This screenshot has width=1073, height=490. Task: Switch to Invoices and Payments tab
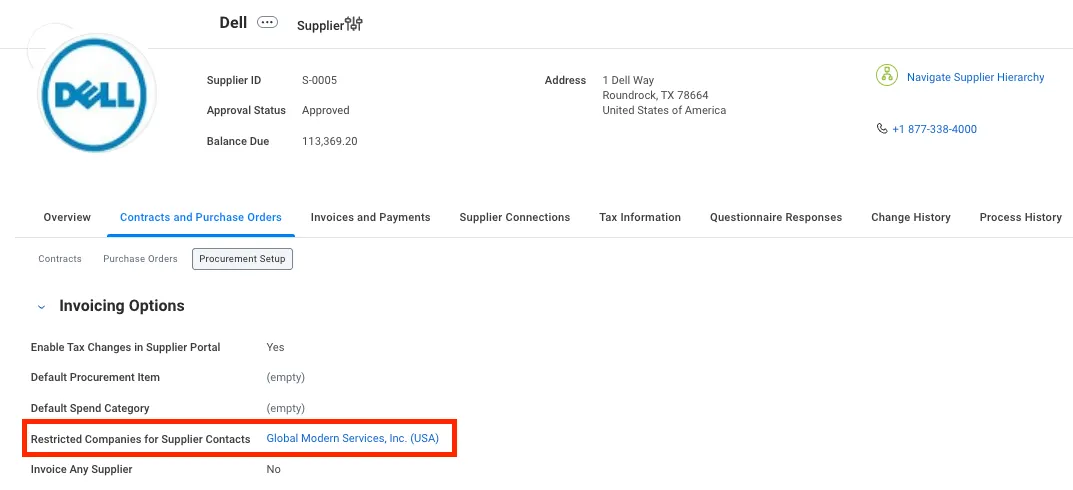pos(370,218)
